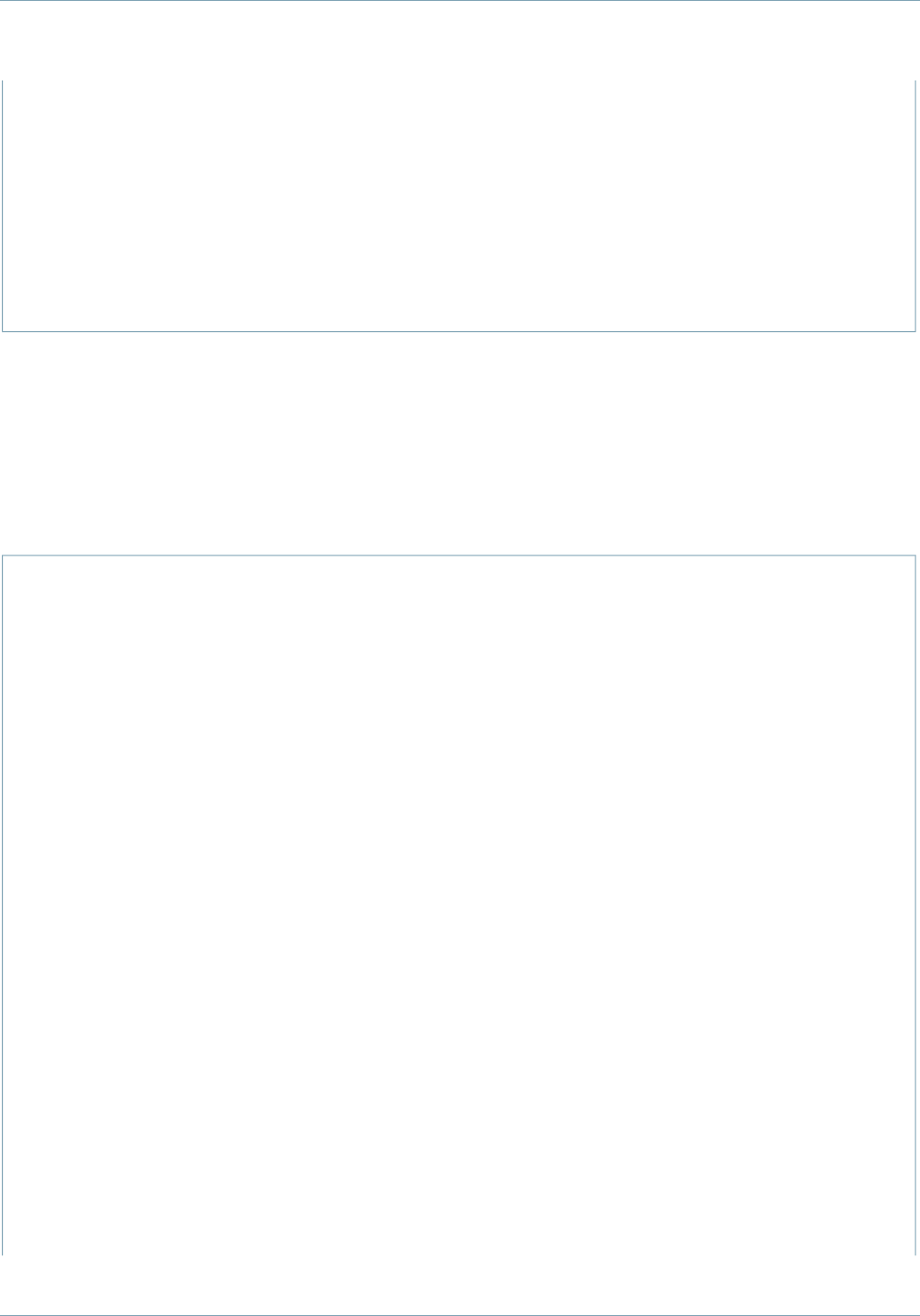The height and width of the screenshot is (1316, 920).
Task: Click the blank footer area below the lower box
Action: (x=460, y=1283)
